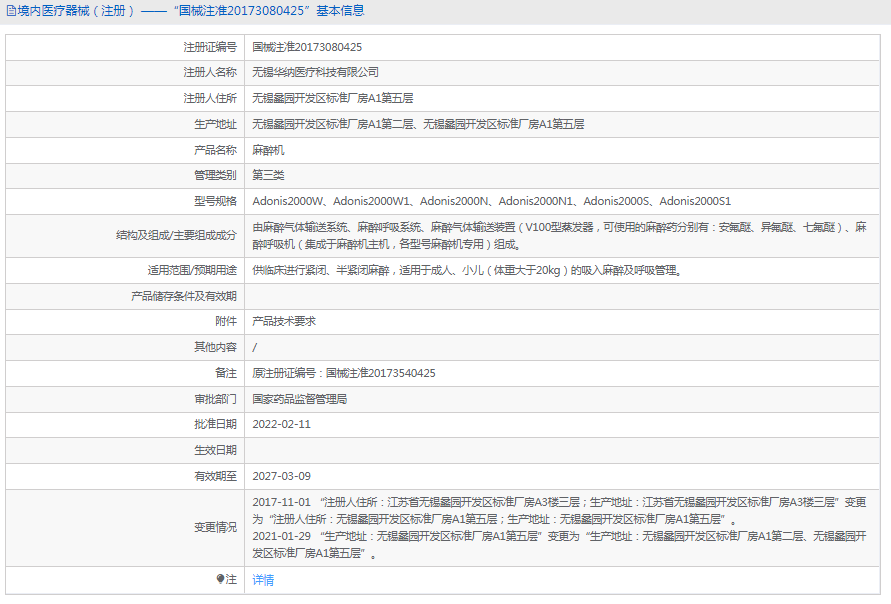This screenshot has width=891, height=604.
Task: Click the 注 label in the last row
Action: coord(231,579)
